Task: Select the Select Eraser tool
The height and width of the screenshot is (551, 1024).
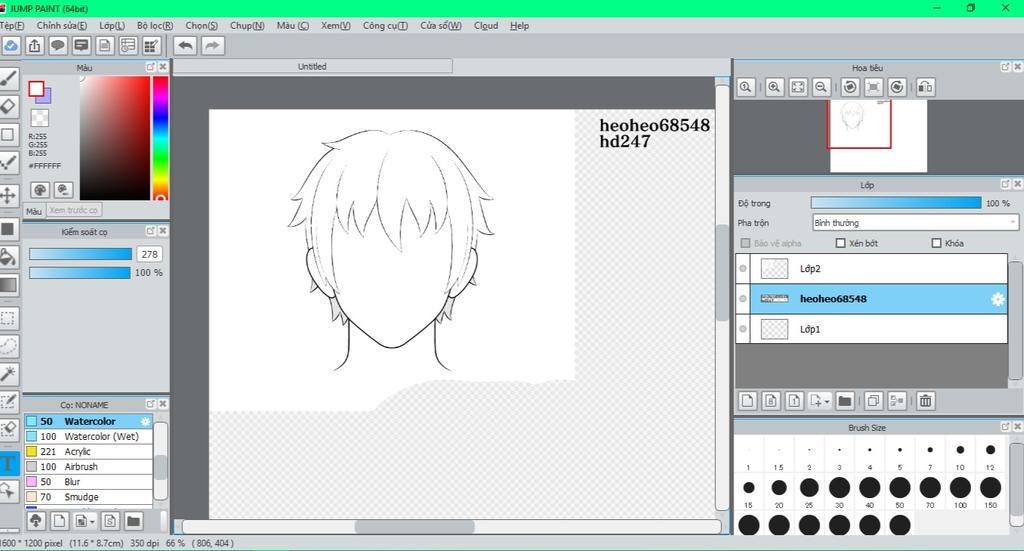Action: pos(8,430)
